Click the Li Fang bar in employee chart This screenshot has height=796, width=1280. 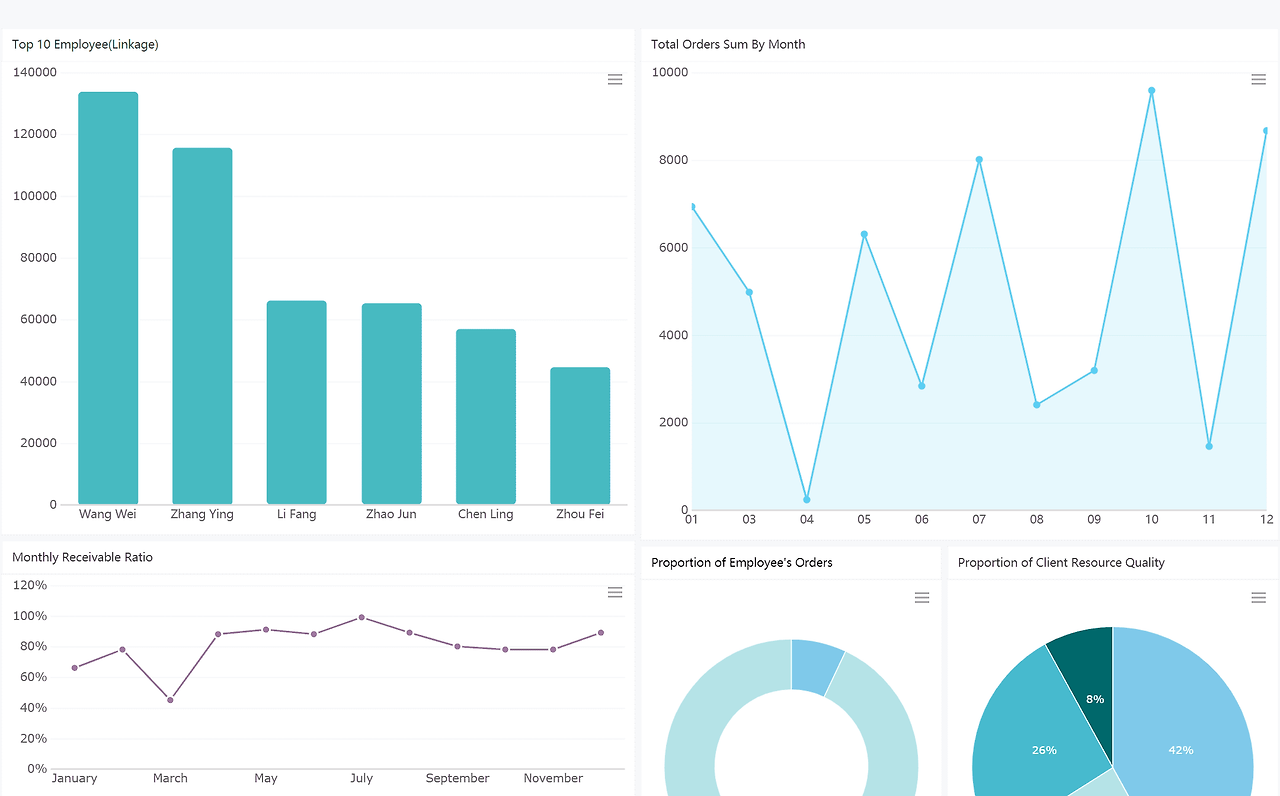(297, 402)
